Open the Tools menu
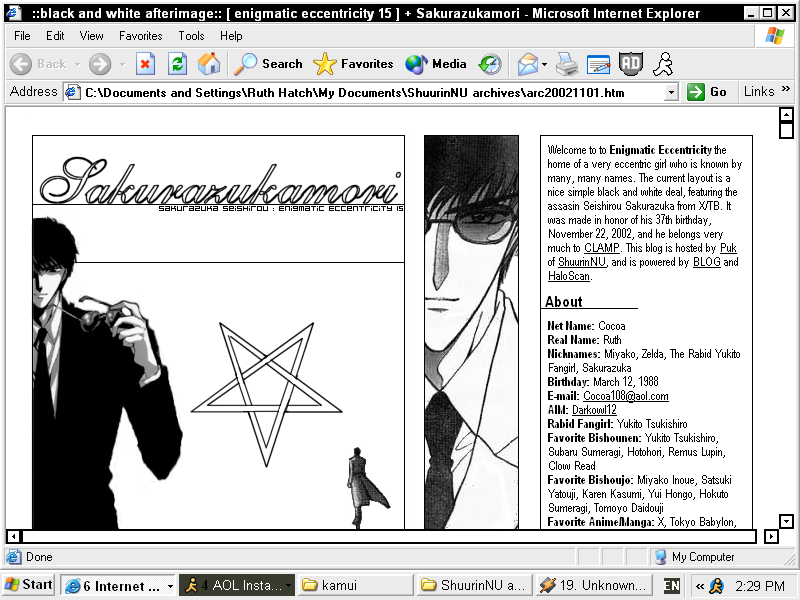Viewport: 800px width, 600px height. pyautogui.click(x=191, y=36)
